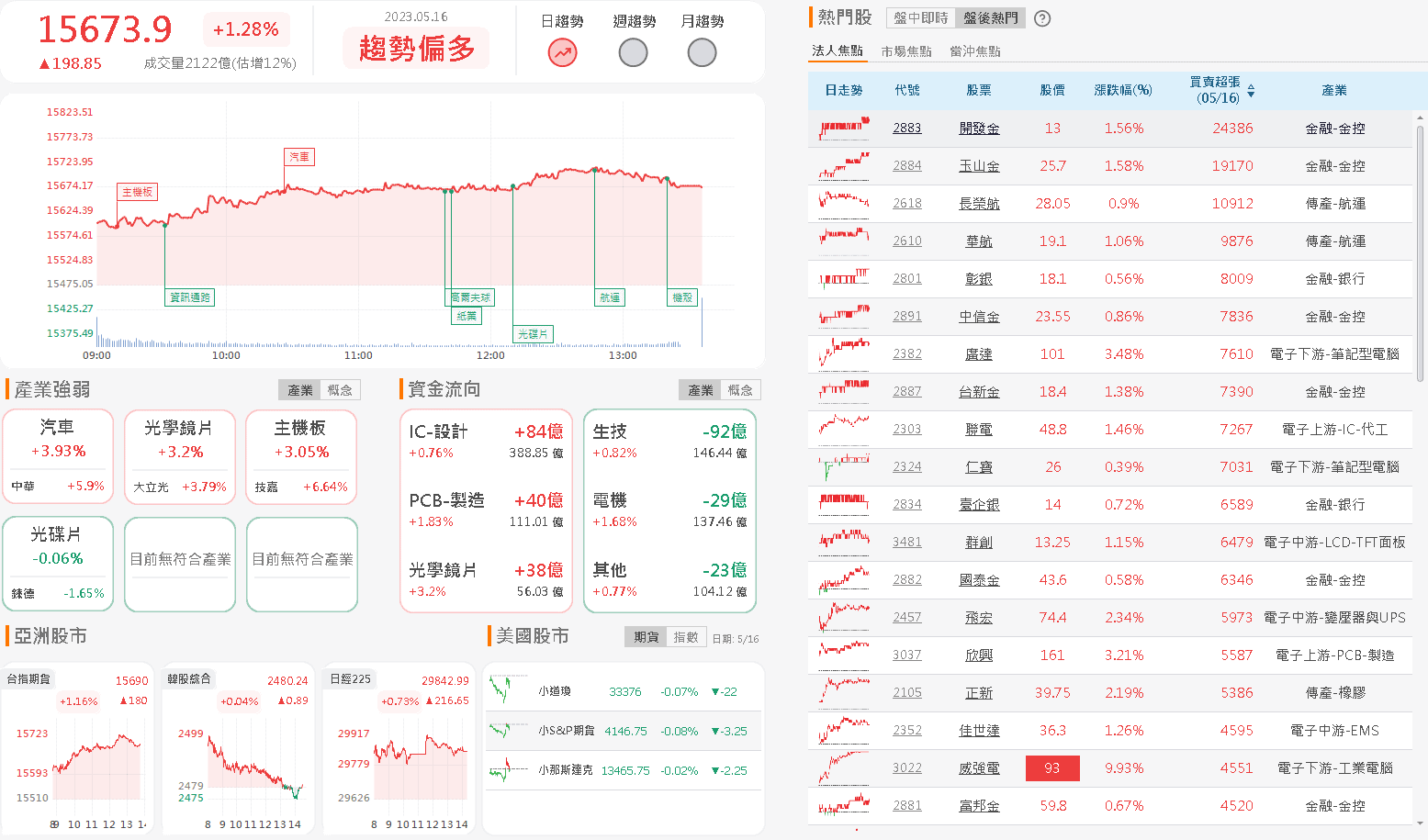Click the 航運 marker on intraday chart

(x=611, y=297)
